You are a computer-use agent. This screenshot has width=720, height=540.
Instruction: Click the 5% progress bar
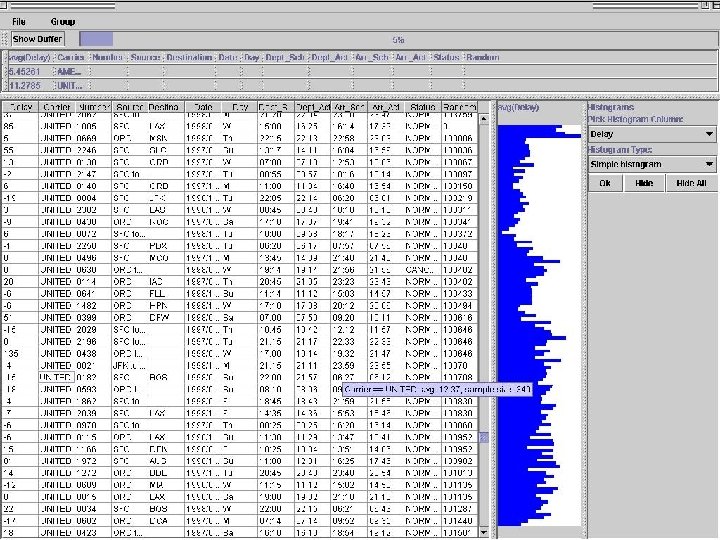tap(398, 39)
